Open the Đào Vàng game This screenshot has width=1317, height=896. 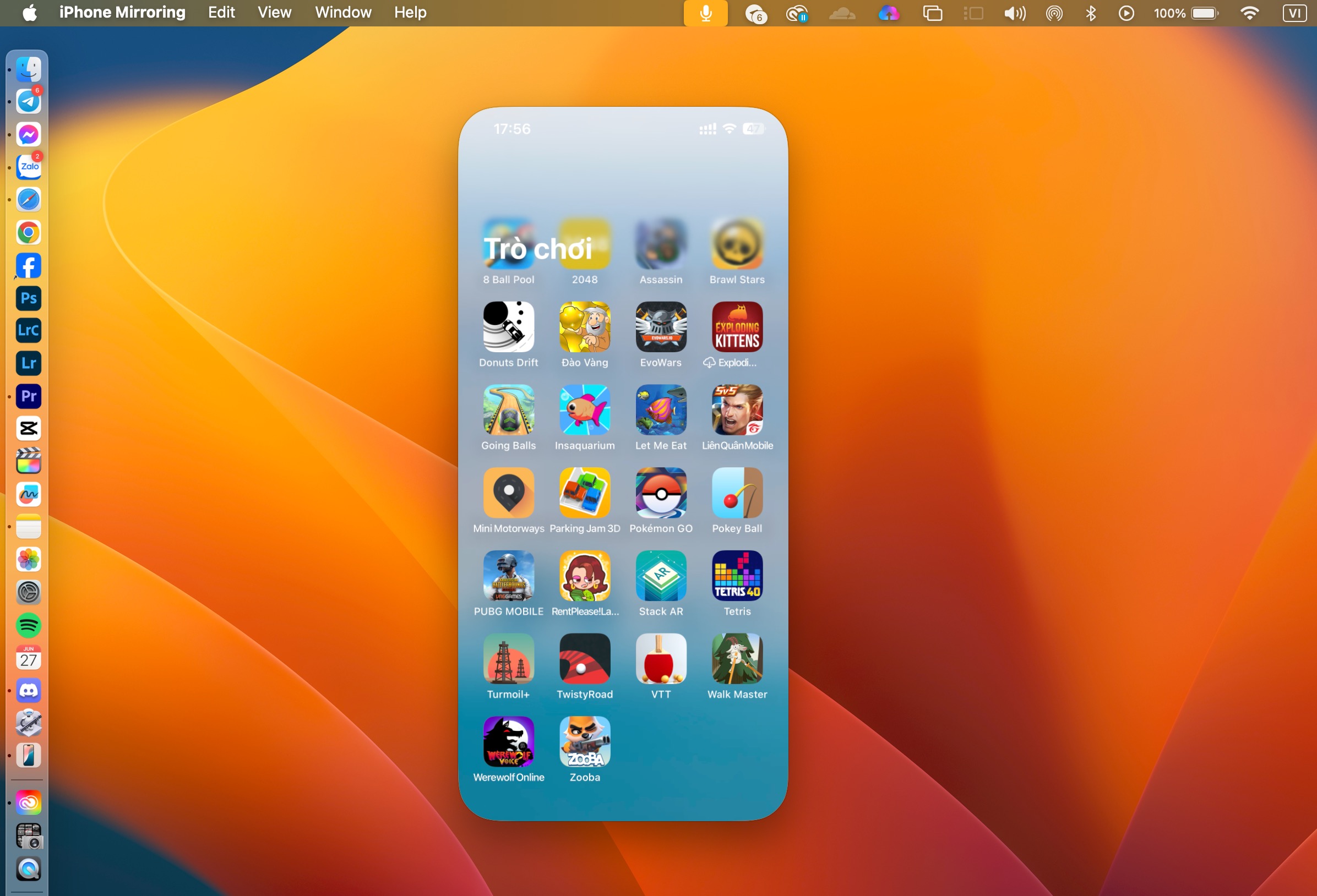tap(584, 327)
